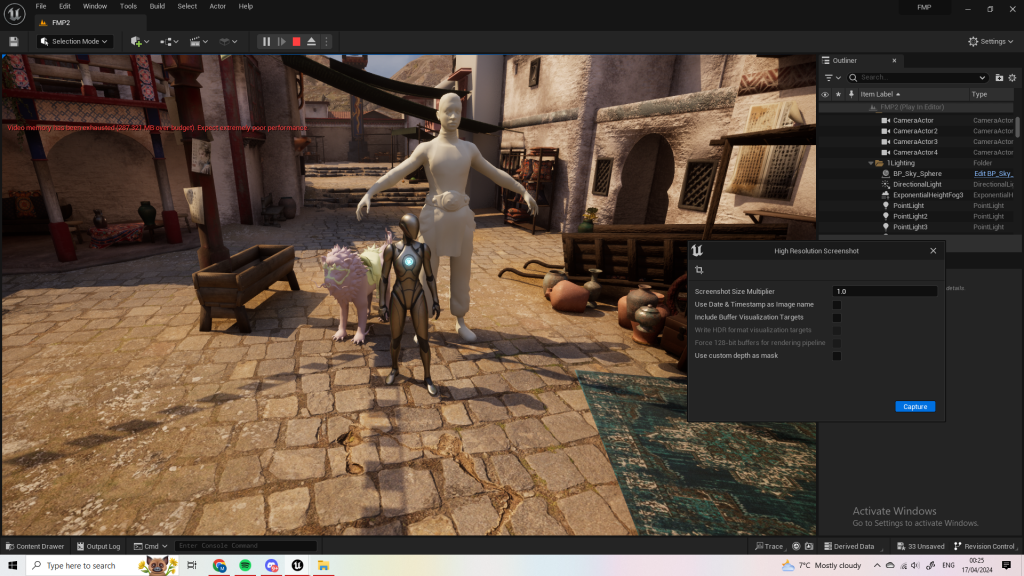1024x576 pixels.
Task: Open the Blueprints toolbar dropdown
Action: (x=169, y=41)
